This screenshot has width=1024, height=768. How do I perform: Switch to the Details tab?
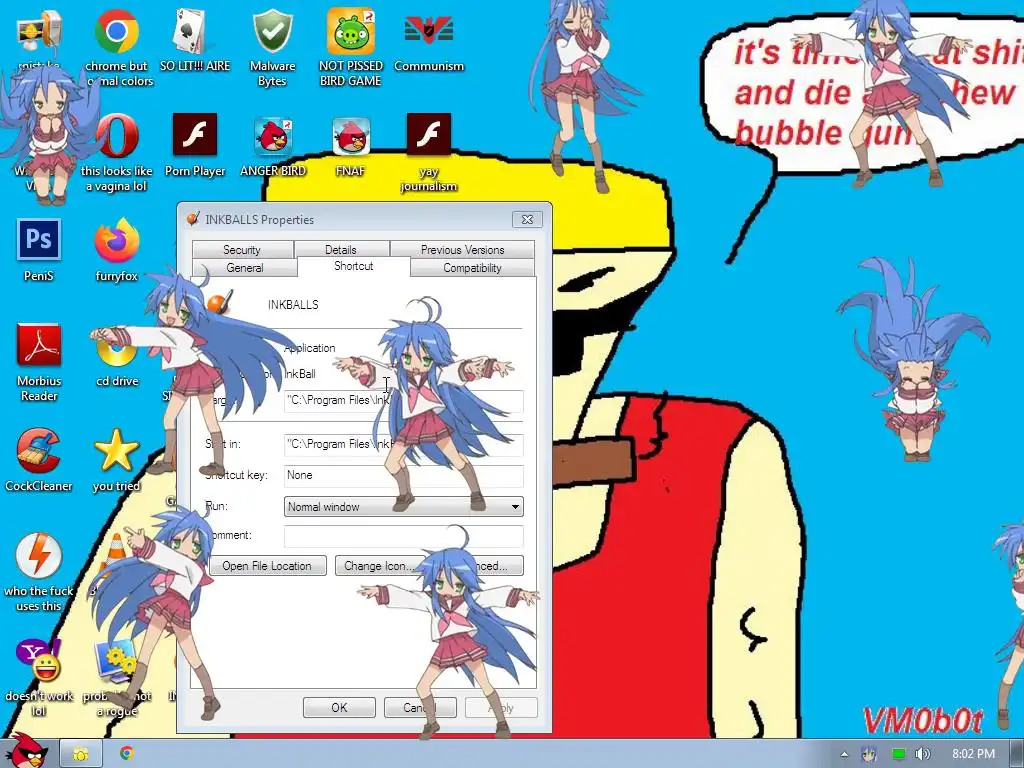pos(341,249)
